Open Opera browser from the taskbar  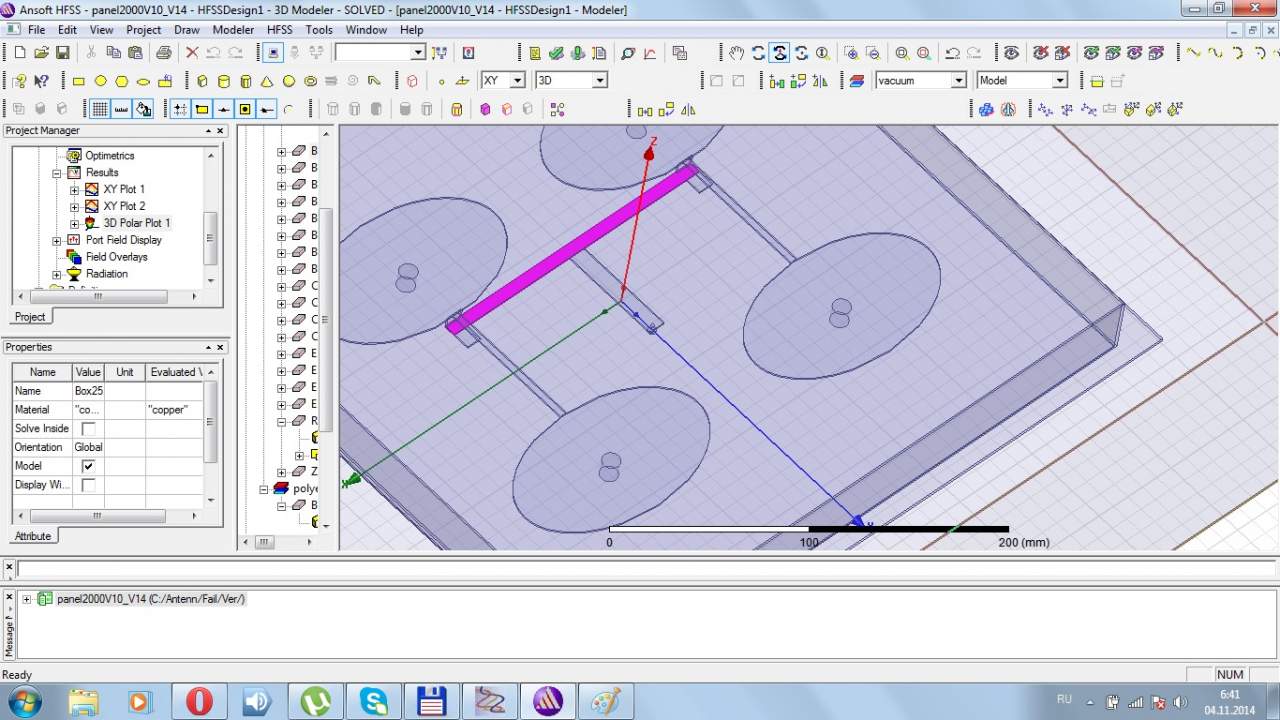199,701
